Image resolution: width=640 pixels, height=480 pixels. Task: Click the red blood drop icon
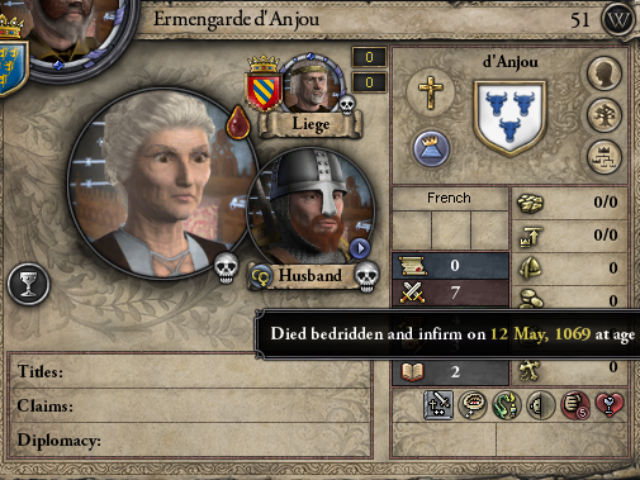coord(238,122)
